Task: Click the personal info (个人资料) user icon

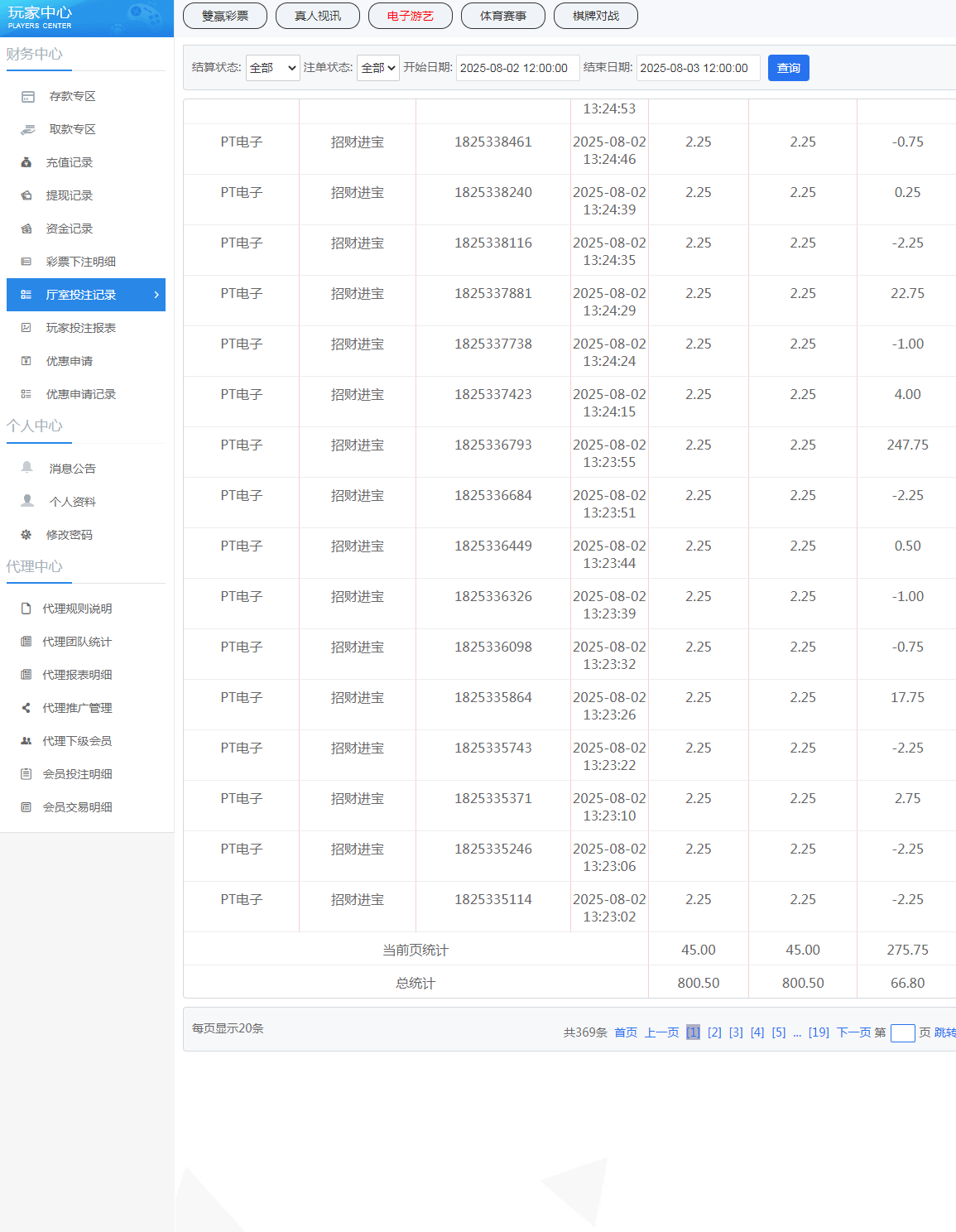Action: click(27, 501)
